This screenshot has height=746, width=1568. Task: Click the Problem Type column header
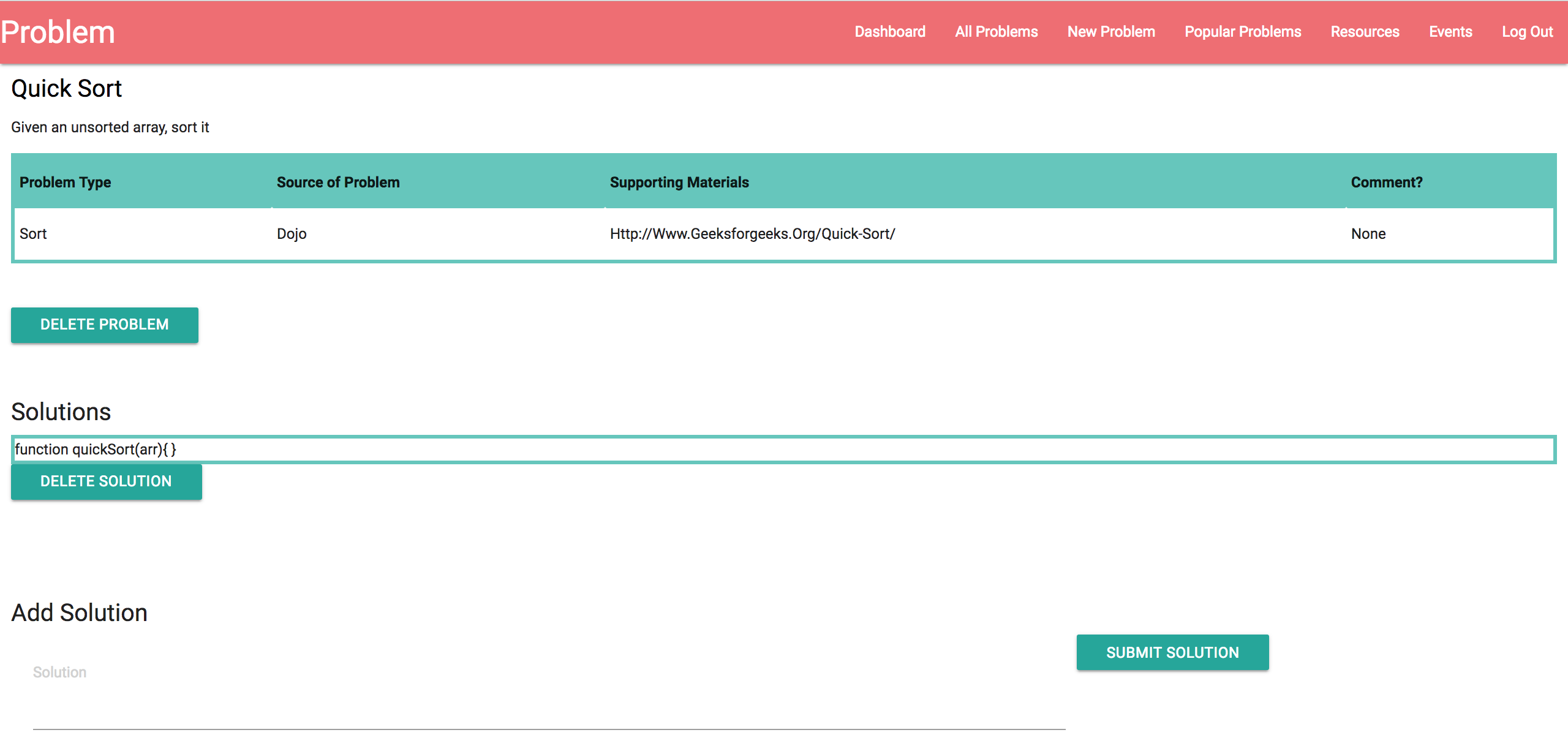pos(65,183)
